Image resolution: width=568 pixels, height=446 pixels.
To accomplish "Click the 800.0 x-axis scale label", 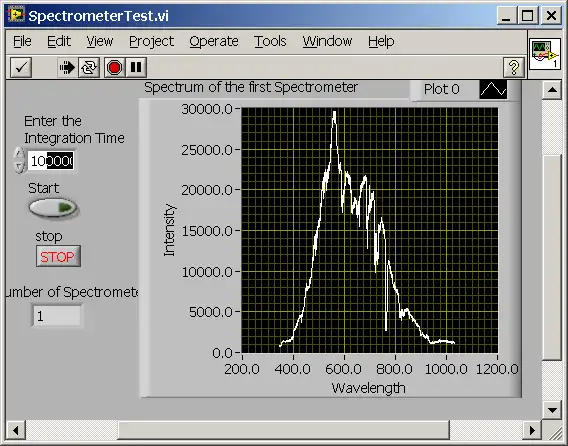I will point(394,369).
